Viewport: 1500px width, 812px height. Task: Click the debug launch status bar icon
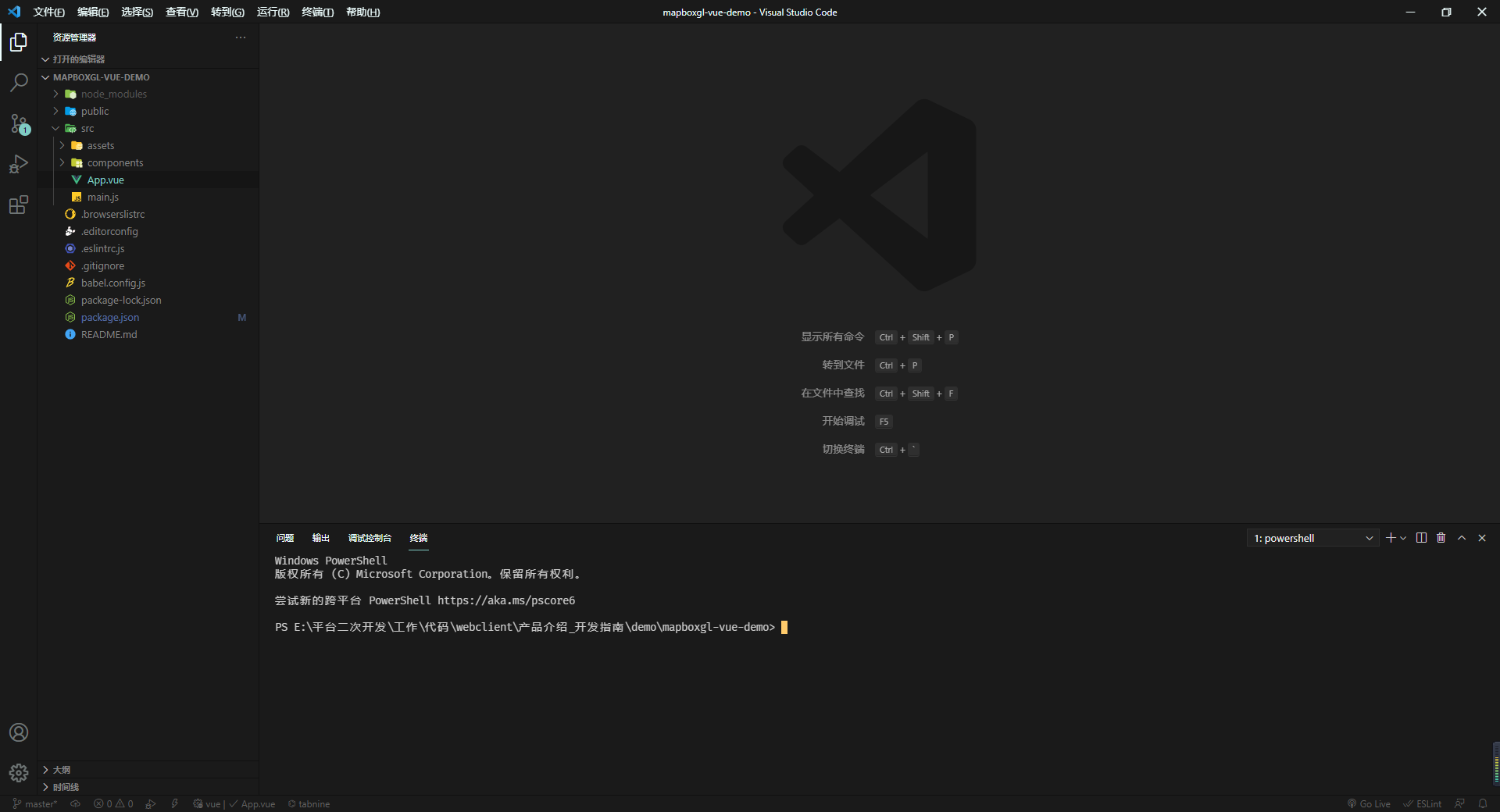[151, 804]
